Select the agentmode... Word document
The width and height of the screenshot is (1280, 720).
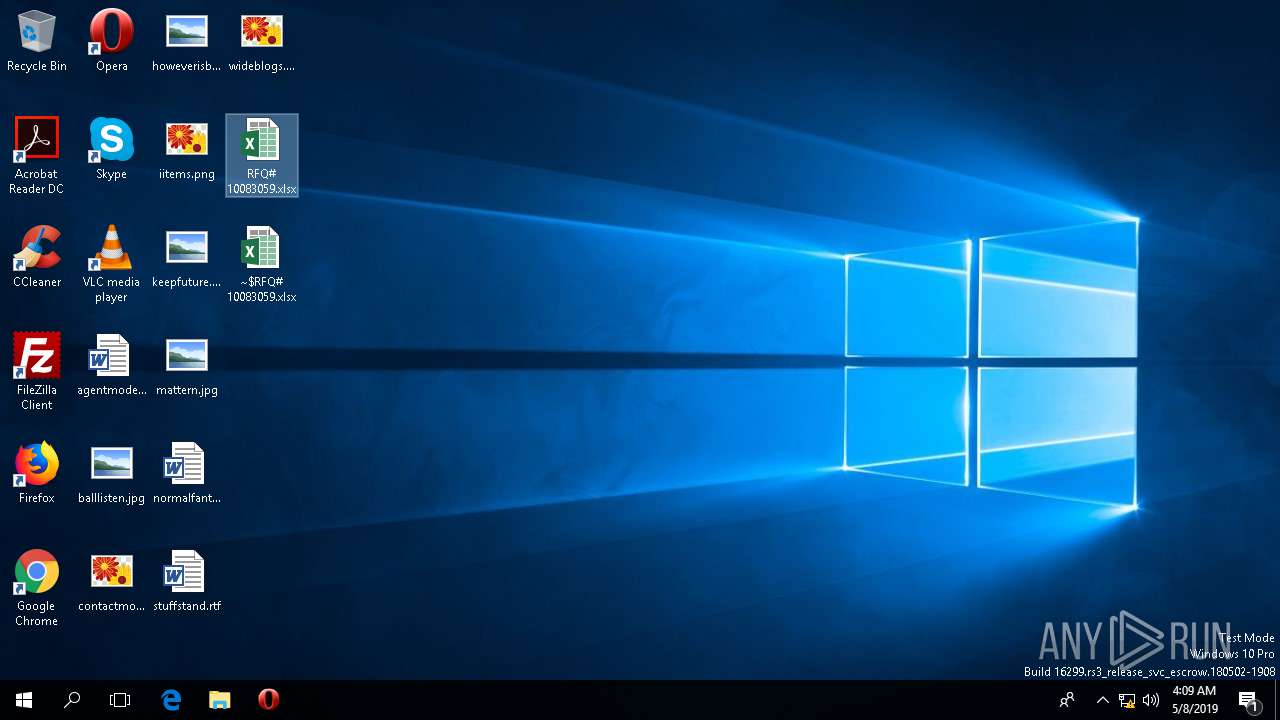pos(112,365)
